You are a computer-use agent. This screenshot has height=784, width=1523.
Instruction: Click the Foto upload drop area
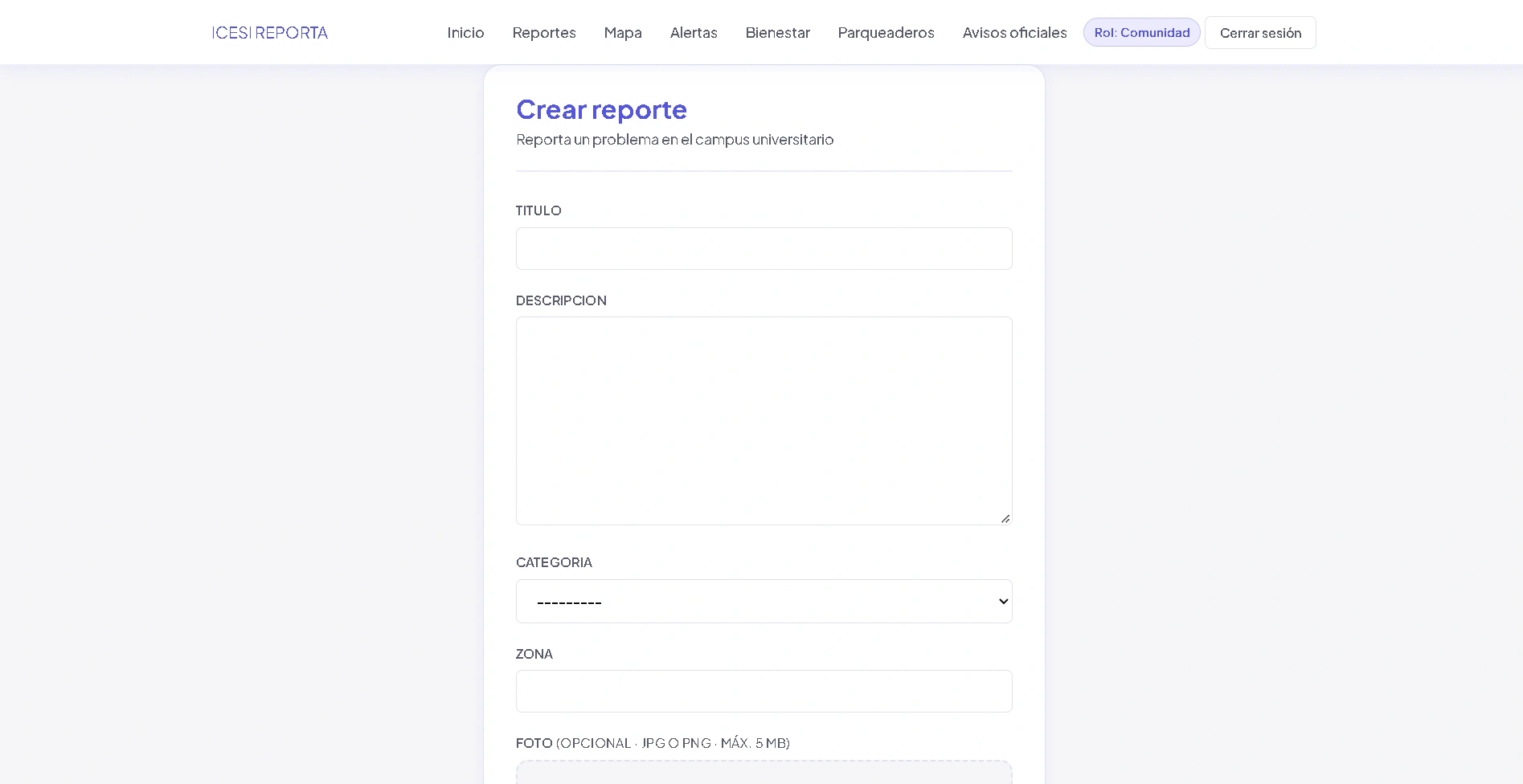tap(764, 773)
